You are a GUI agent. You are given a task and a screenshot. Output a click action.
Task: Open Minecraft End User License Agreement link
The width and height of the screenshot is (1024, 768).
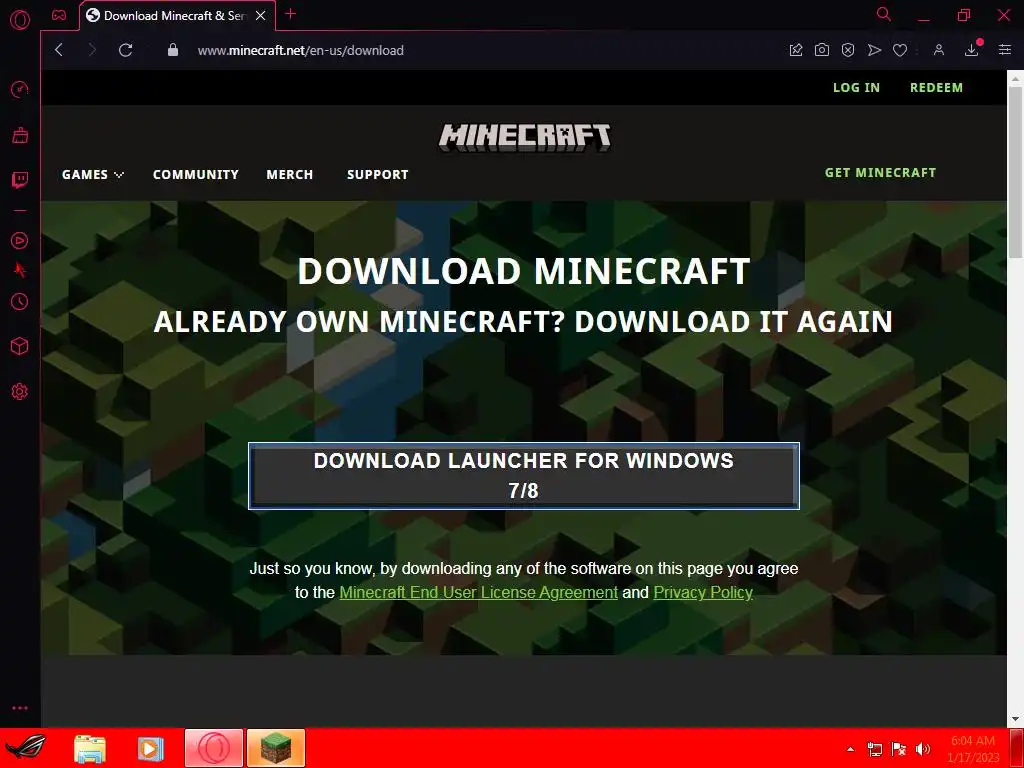coord(478,592)
